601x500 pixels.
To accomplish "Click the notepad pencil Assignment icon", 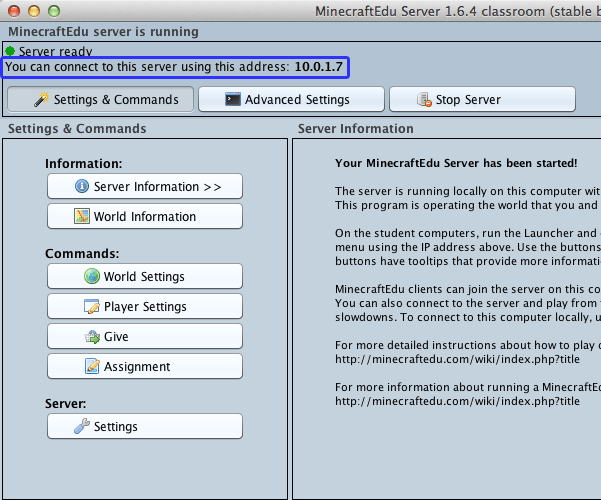I will (x=92, y=366).
